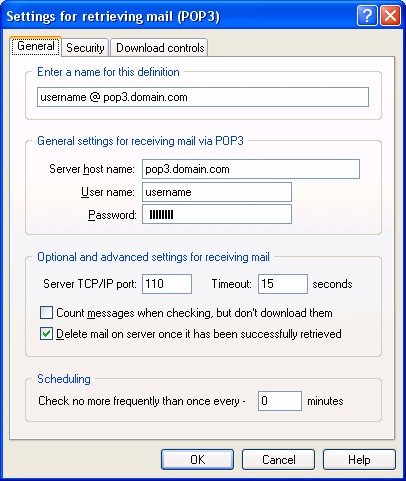406x481 pixels.
Task: Edit the Timeout seconds field
Action: click(283, 284)
